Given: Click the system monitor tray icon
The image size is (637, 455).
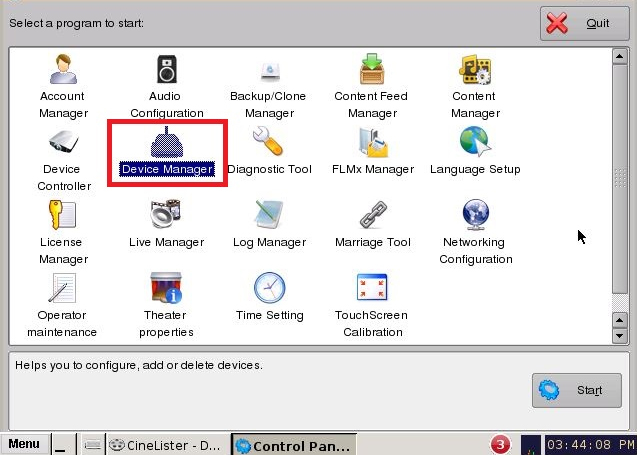Looking at the screenshot, I should [x=531, y=446].
